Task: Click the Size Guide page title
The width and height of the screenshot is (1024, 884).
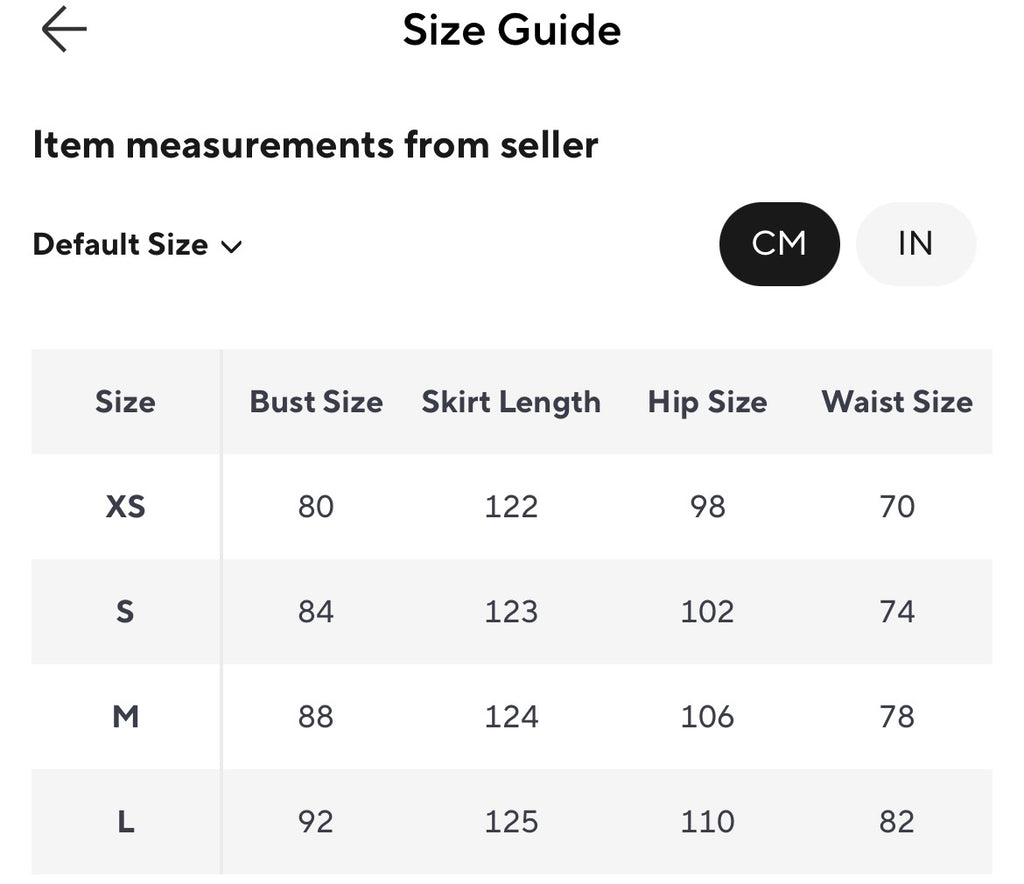Action: coord(511,30)
